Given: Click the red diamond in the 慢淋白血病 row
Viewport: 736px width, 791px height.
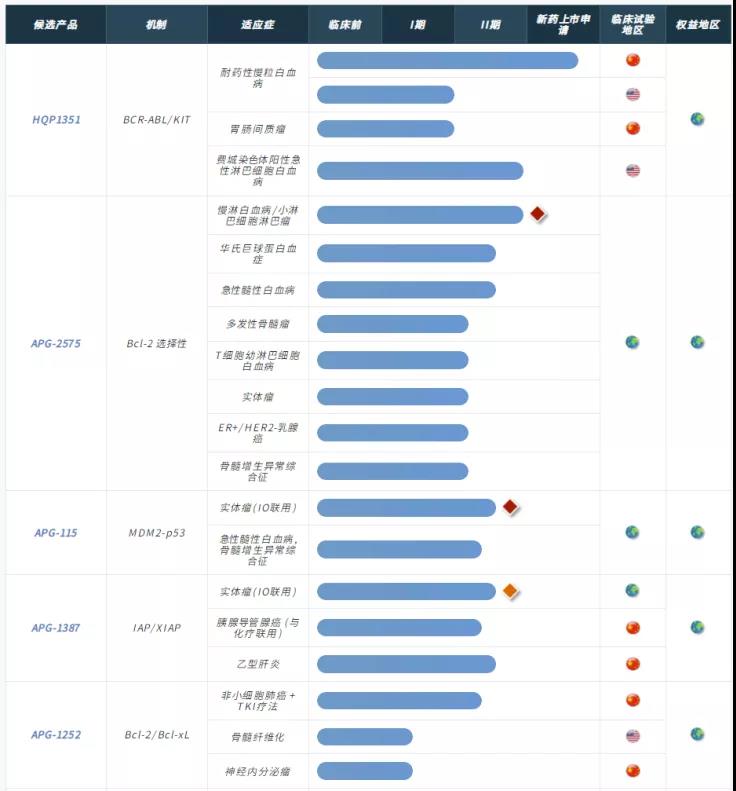Looking at the screenshot, I should point(538,214).
